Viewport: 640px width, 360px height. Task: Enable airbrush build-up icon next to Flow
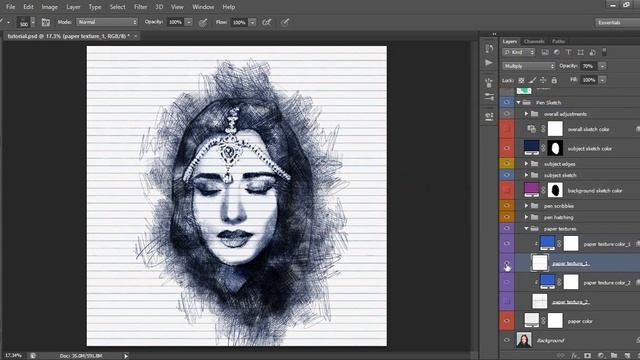pyautogui.click(x=267, y=22)
